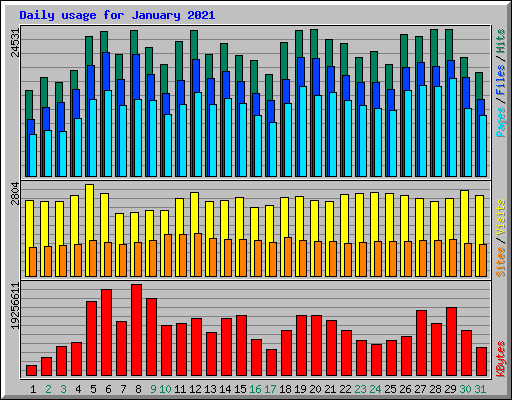Click day label 14
Screen dimensions: 512x400
[x=225, y=389]
